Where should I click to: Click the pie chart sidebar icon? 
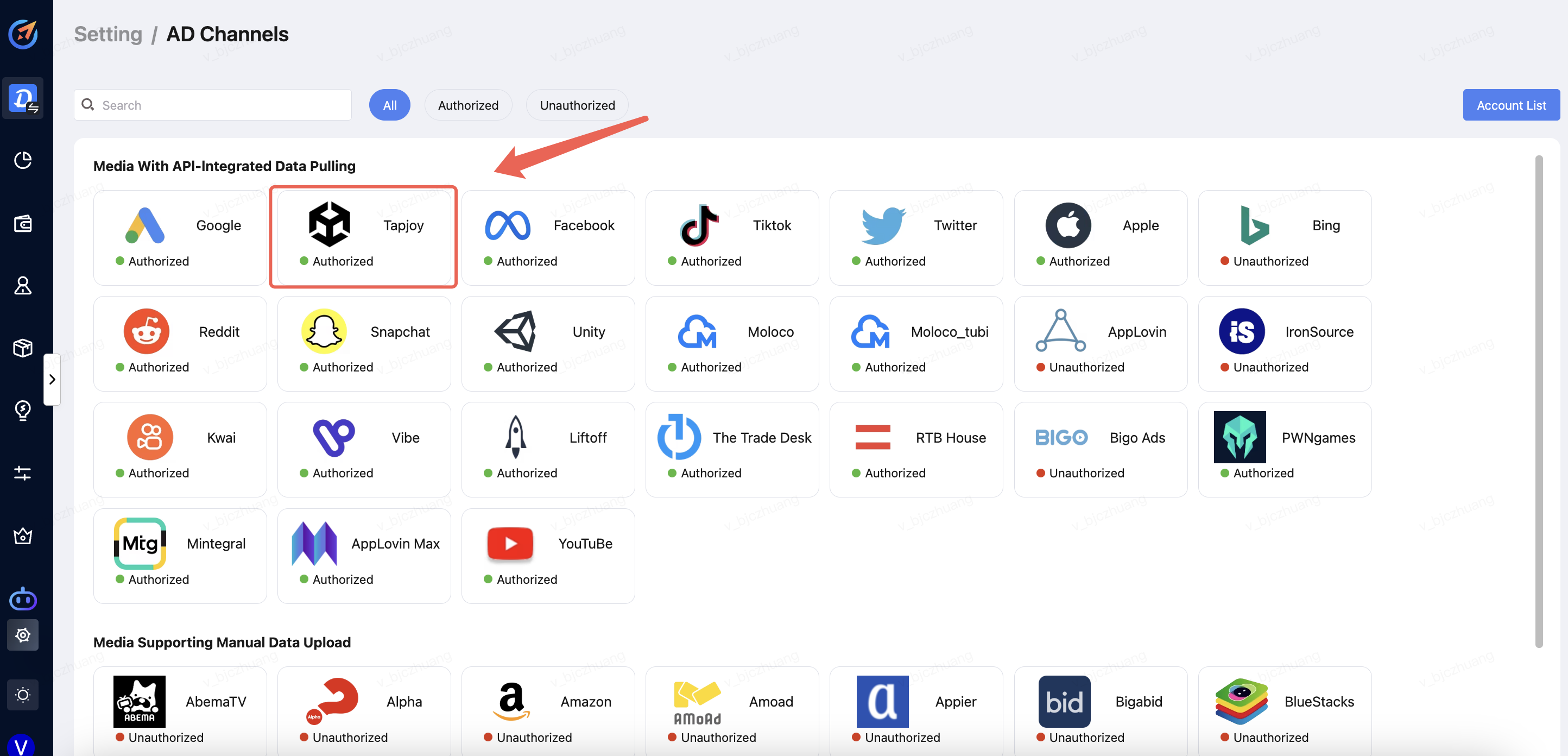(22, 161)
